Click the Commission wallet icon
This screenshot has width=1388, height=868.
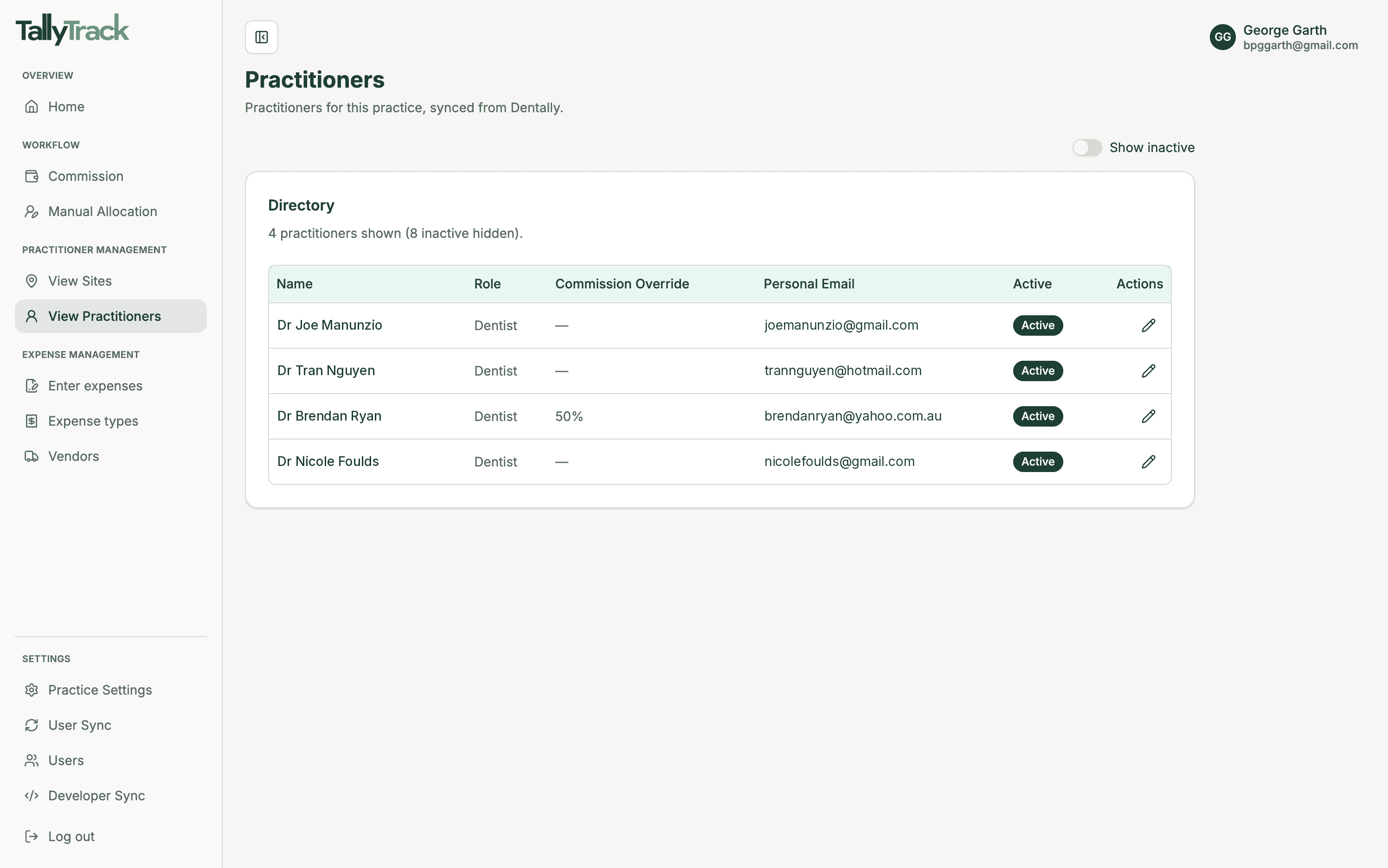(32, 176)
